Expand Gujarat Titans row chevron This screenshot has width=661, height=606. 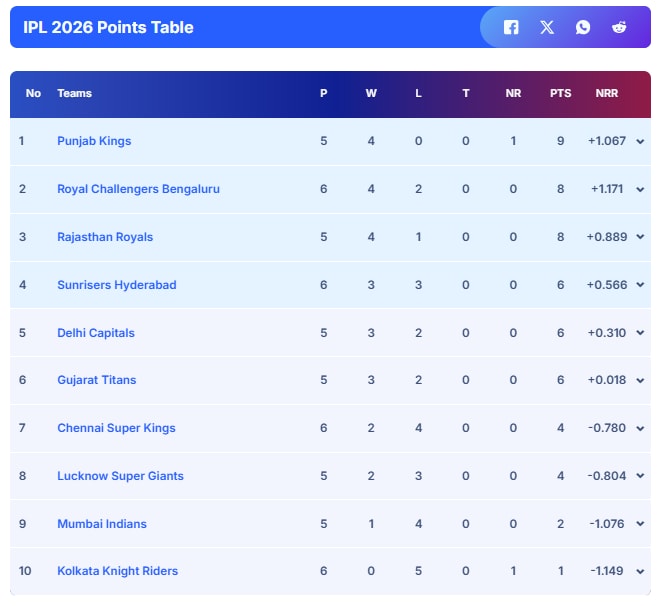point(640,380)
